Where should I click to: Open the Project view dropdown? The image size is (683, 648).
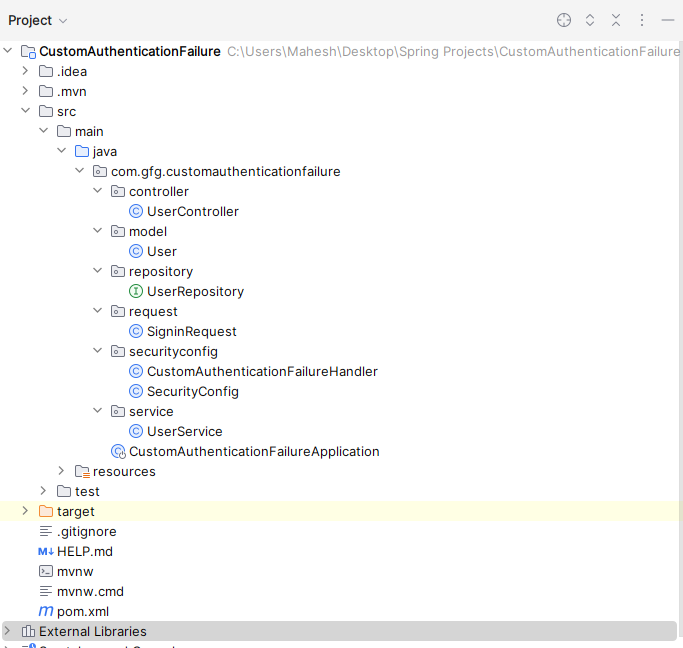[x=37, y=20]
